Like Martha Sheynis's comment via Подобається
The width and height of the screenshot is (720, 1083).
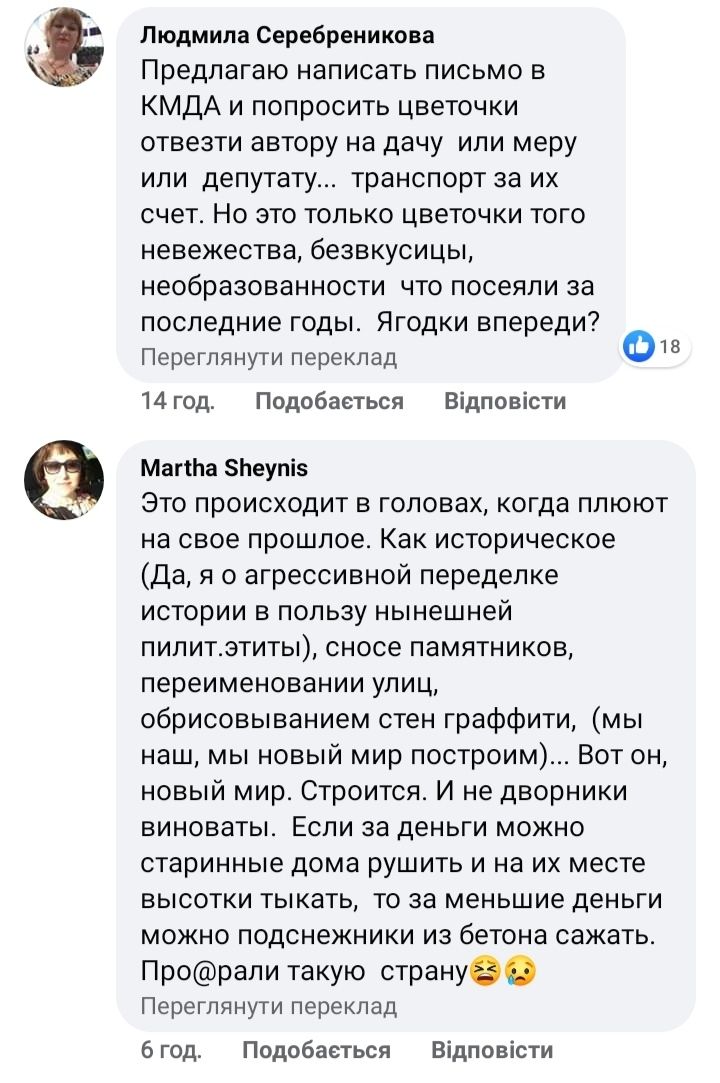point(316,1051)
